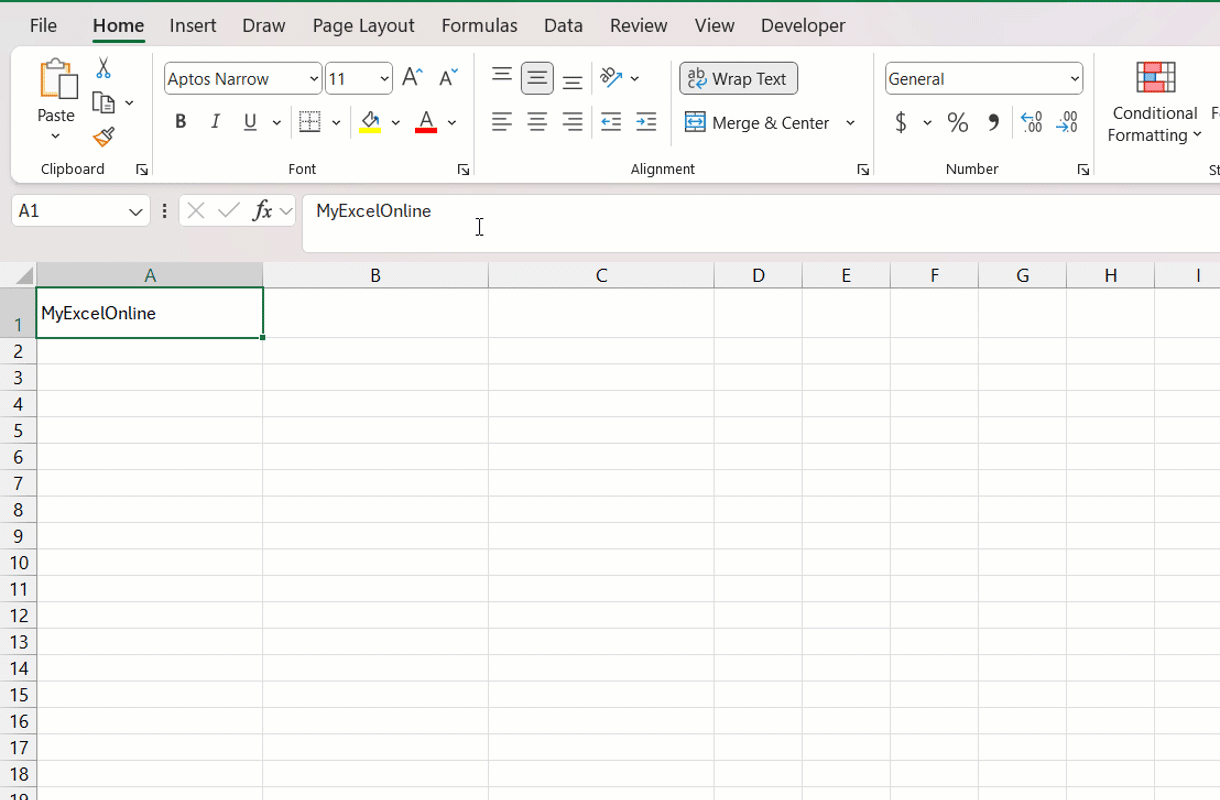Select cell A1 containing MyExcelOnline
The width and height of the screenshot is (1220, 800).
tap(150, 313)
